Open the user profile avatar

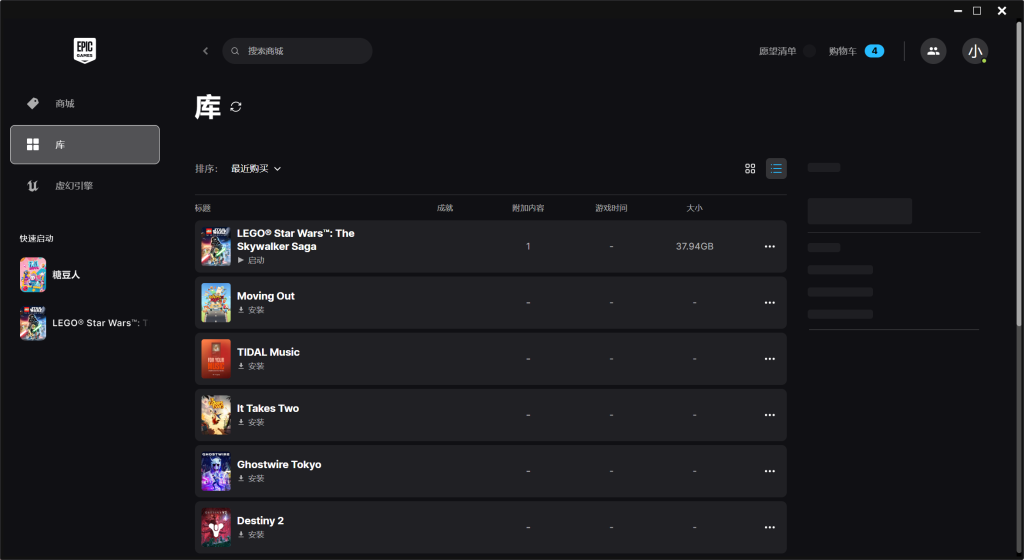[975, 51]
